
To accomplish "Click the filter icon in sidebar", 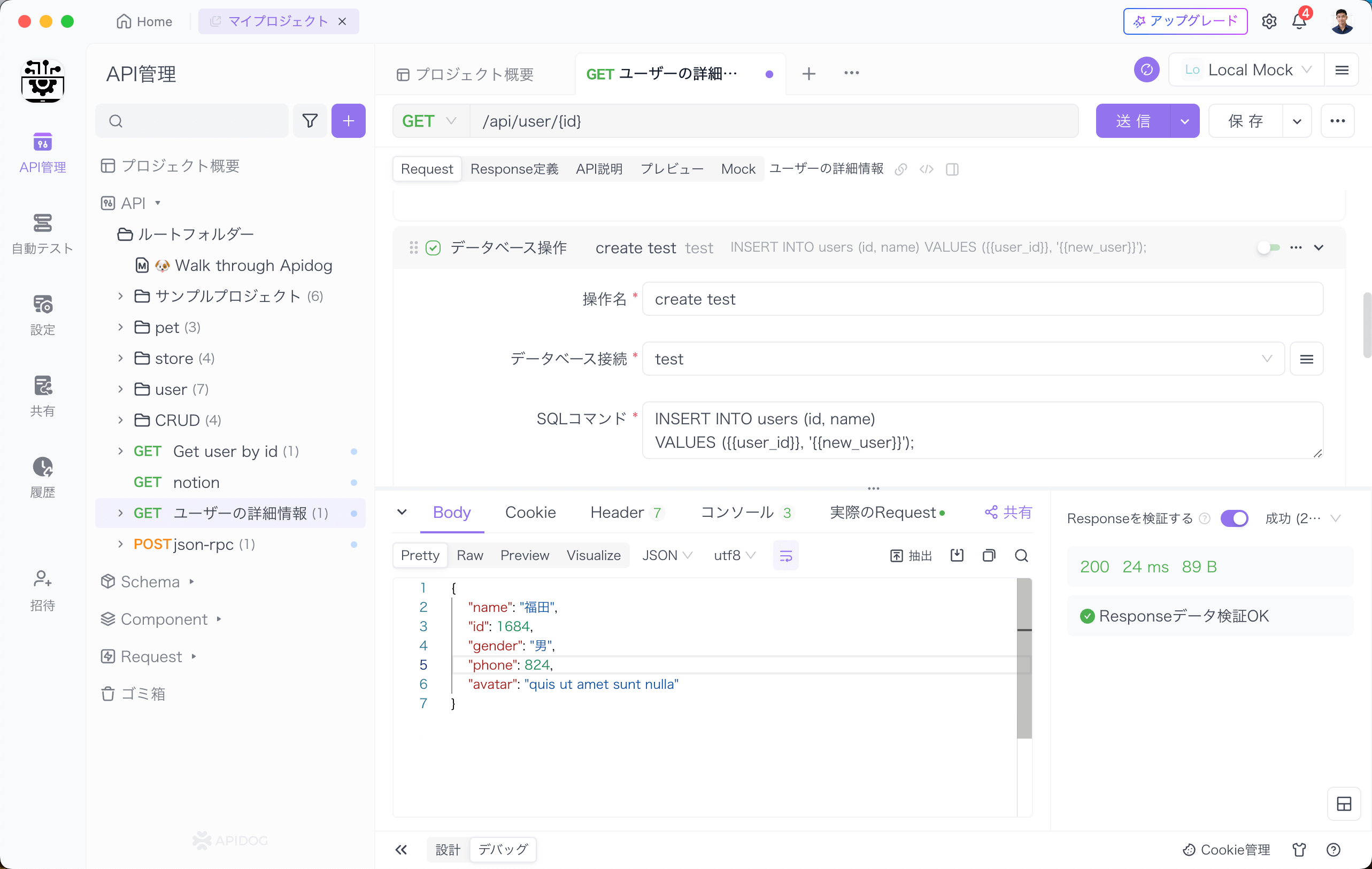I will [x=310, y=120].
